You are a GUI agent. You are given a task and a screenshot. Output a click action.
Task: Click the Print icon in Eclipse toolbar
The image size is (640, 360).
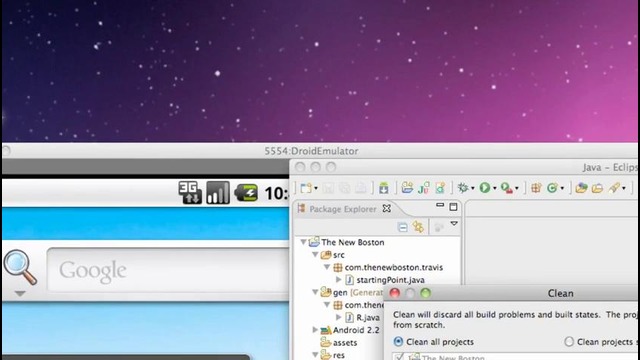coord(361,188)
